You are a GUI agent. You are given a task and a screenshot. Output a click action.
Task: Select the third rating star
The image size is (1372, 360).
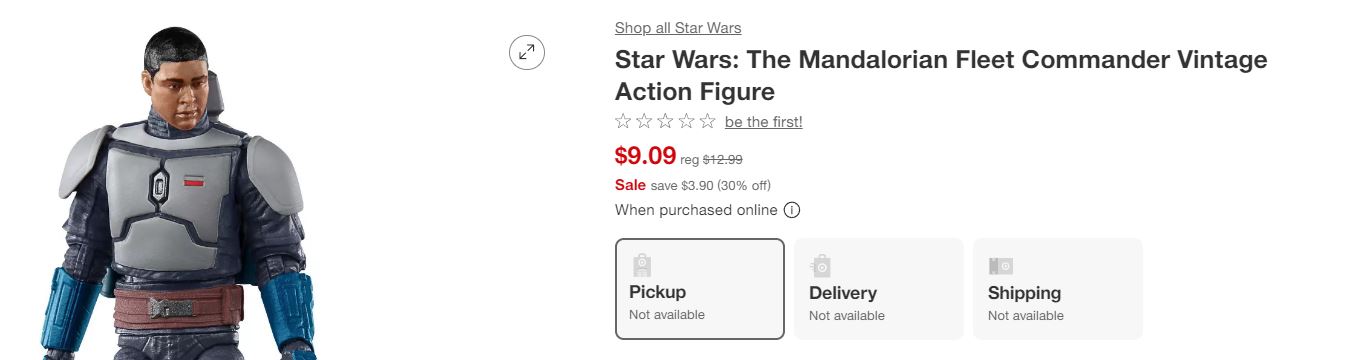665,122
